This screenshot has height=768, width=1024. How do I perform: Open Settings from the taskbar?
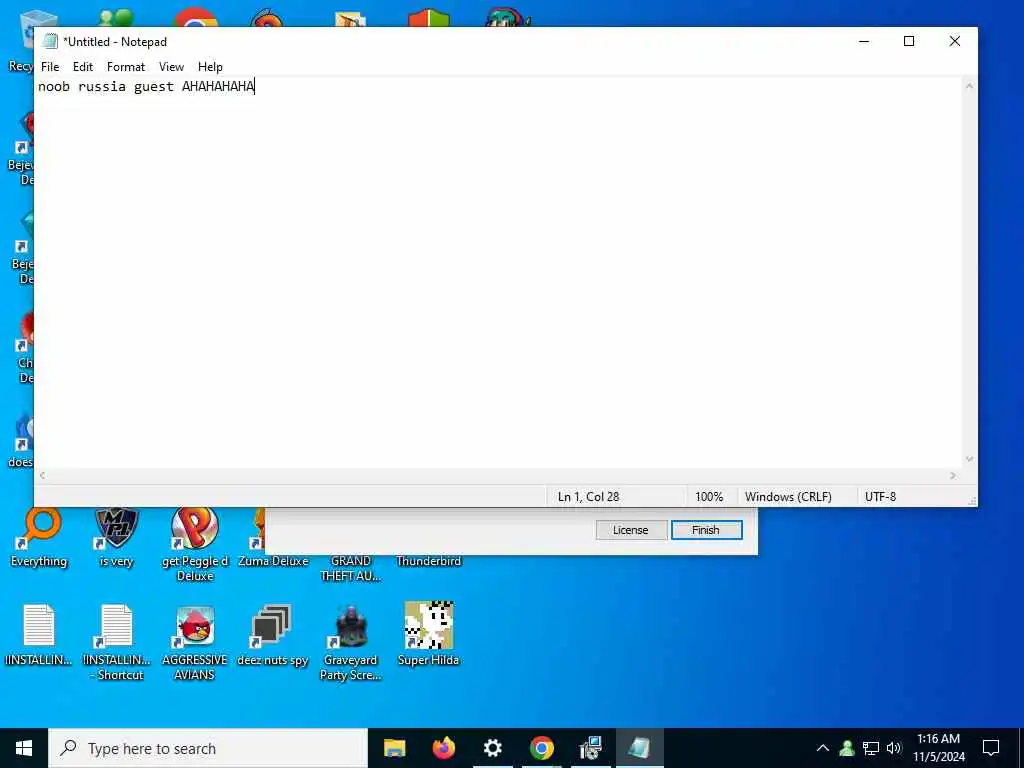point(492,748)
